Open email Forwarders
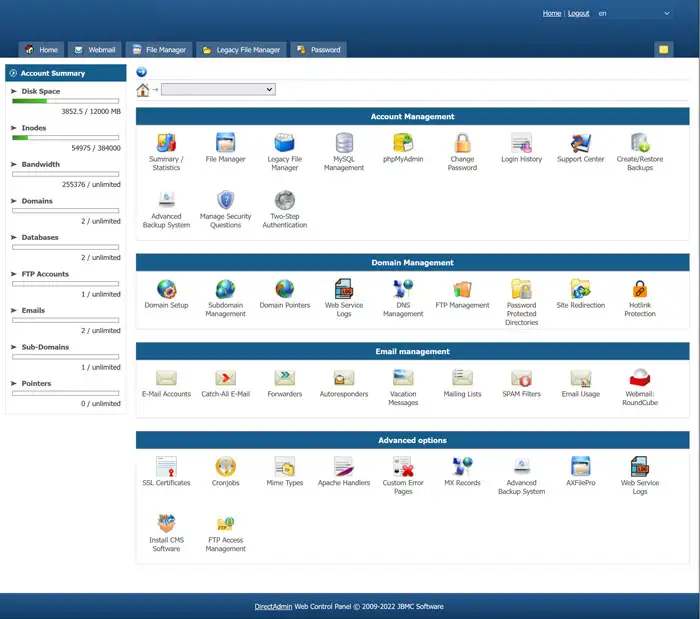This screenshot has height=619, width=700. (x=284, y=382)
